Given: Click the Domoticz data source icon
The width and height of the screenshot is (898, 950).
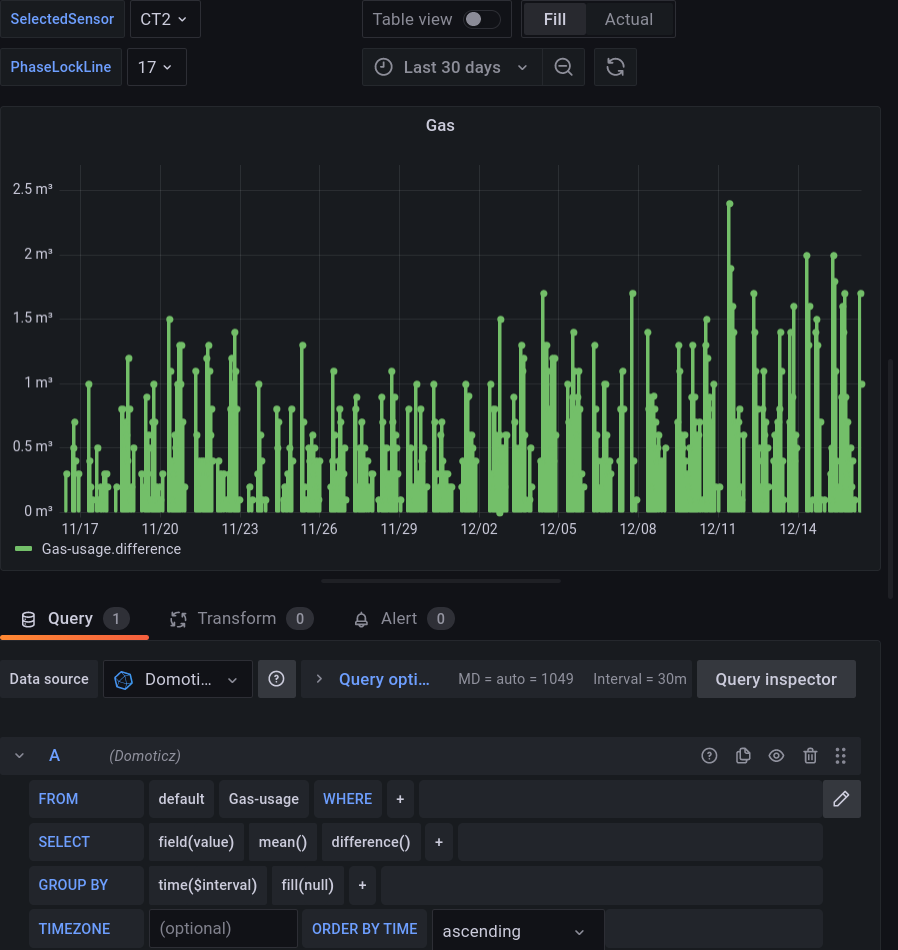Looking at the screenshot, I should (x=123, y=679).
